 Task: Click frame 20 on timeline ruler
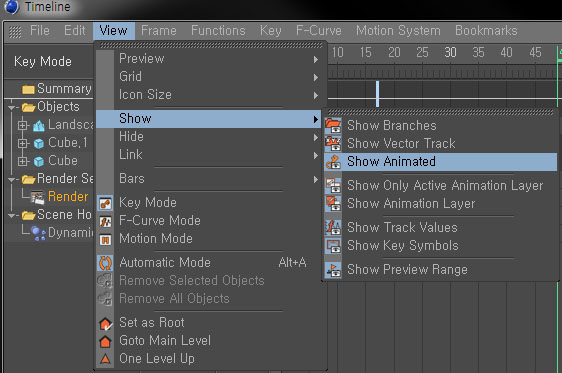[394, 53]
